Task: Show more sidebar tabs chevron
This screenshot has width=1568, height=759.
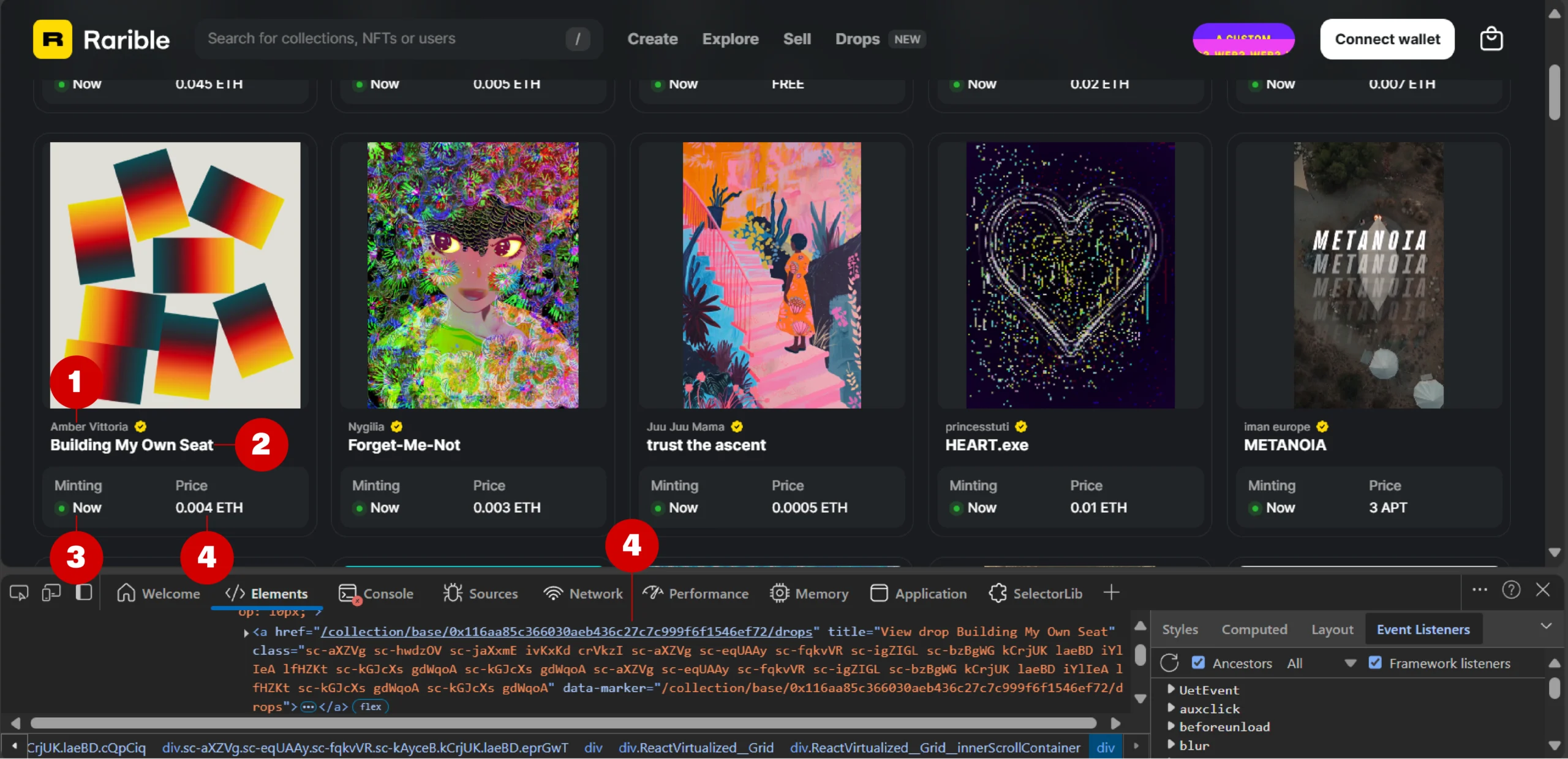Action: coord(1546,627)
